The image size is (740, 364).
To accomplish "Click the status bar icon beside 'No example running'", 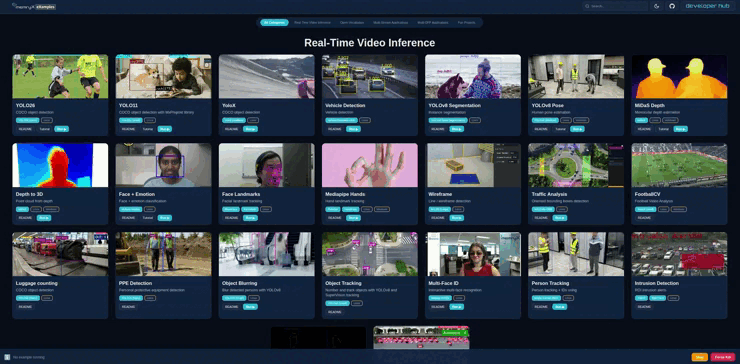I will click(7, 357).
